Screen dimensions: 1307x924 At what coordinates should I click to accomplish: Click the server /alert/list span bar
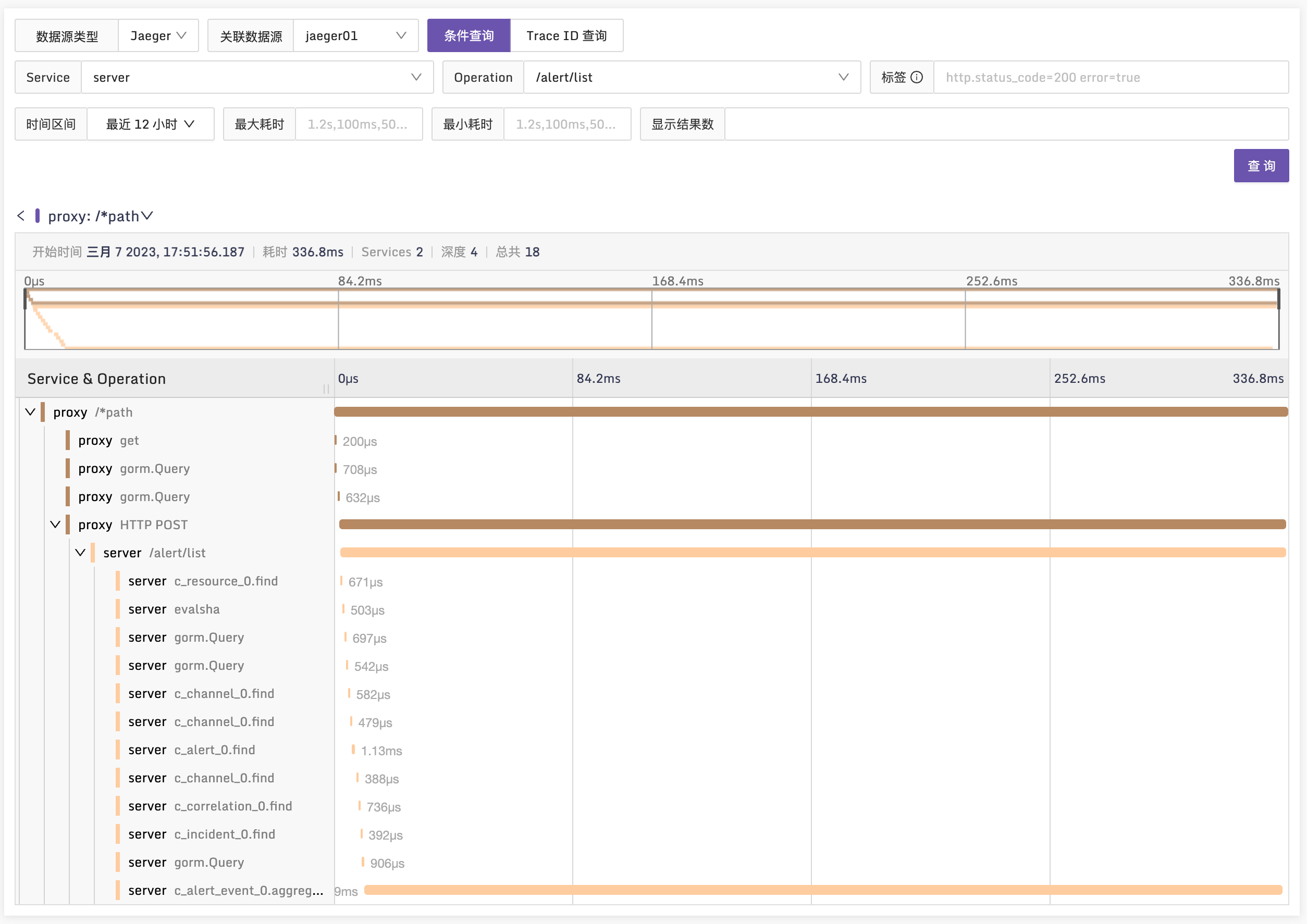[x=813, y=553]
